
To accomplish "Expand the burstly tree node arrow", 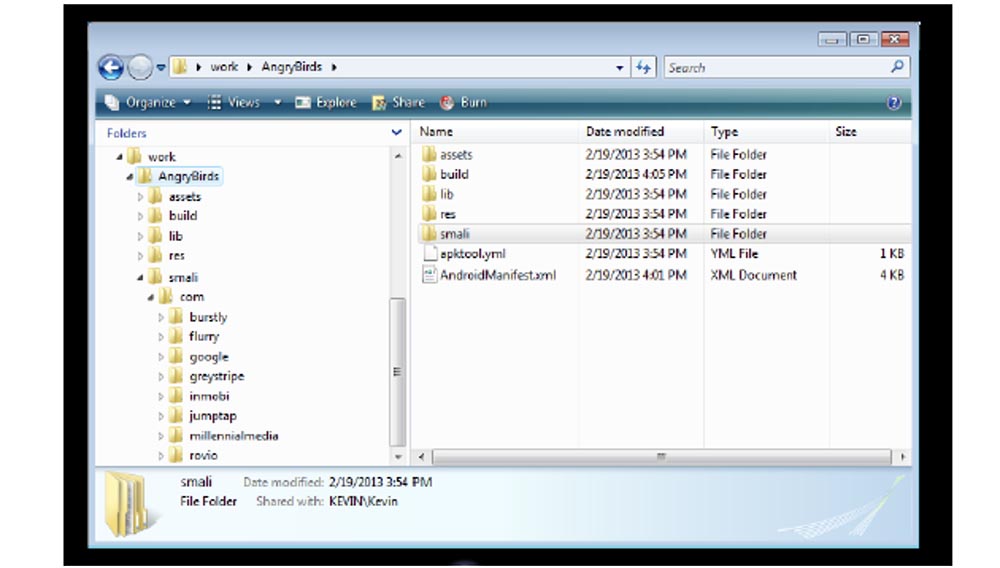I will click(x=161, y=317).
